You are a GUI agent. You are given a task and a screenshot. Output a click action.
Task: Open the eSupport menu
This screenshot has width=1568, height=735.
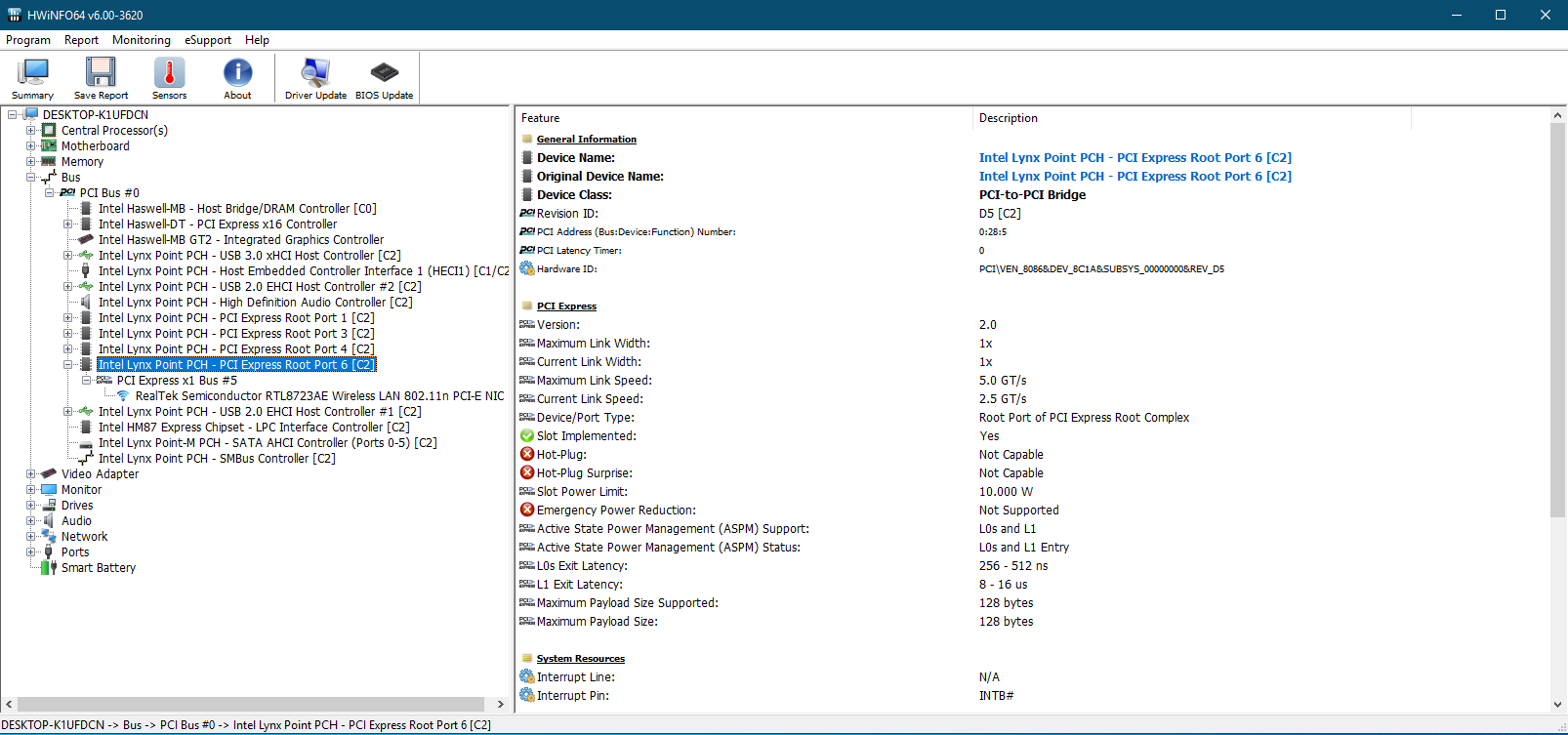(x=208, y=40)
